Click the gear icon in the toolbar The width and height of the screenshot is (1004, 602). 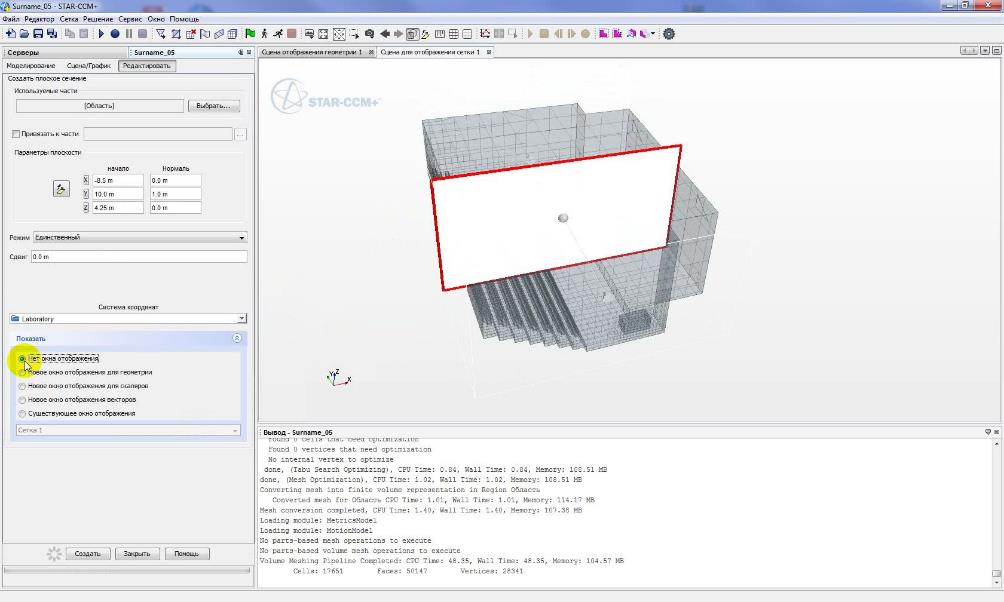point(669,33)
